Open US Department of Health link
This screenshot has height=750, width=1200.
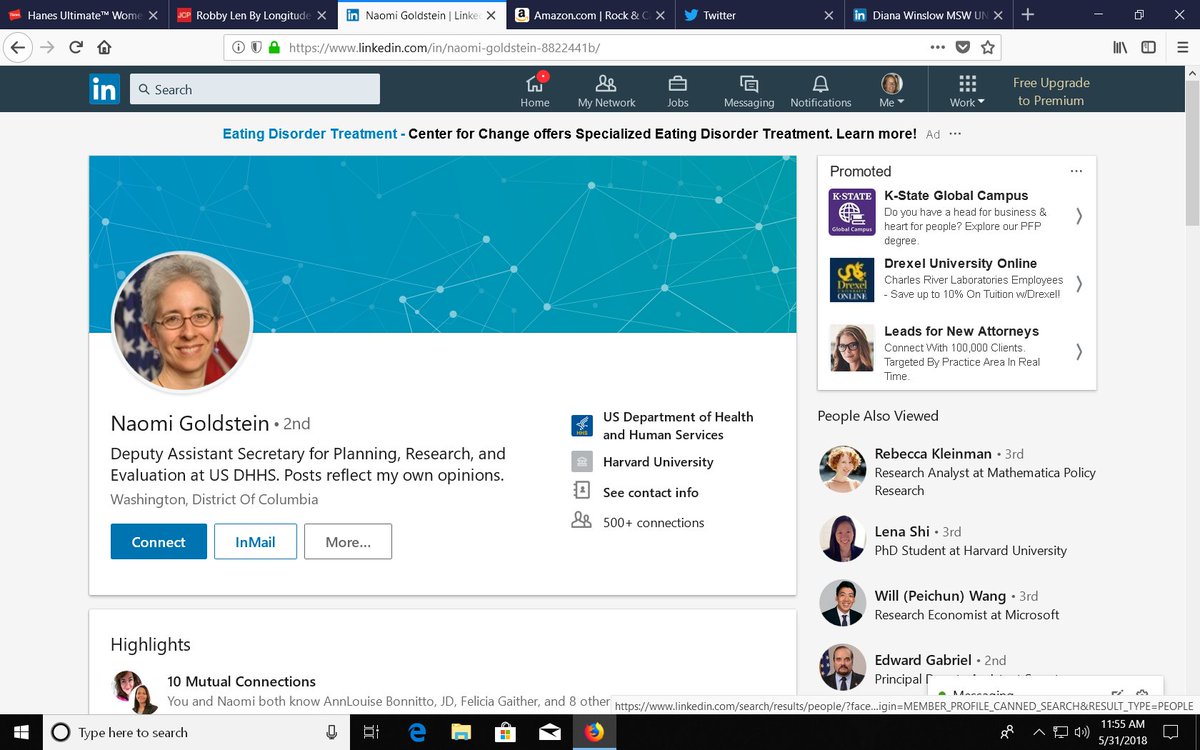coord(678,425)
